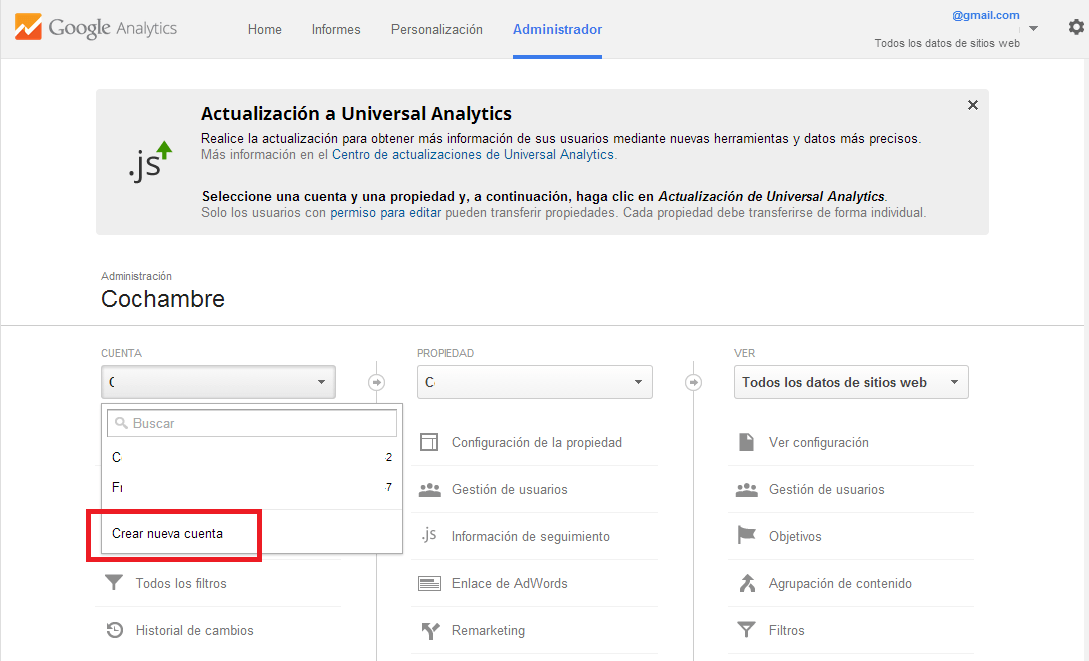Open the Informes tab

tap(336, 29)
